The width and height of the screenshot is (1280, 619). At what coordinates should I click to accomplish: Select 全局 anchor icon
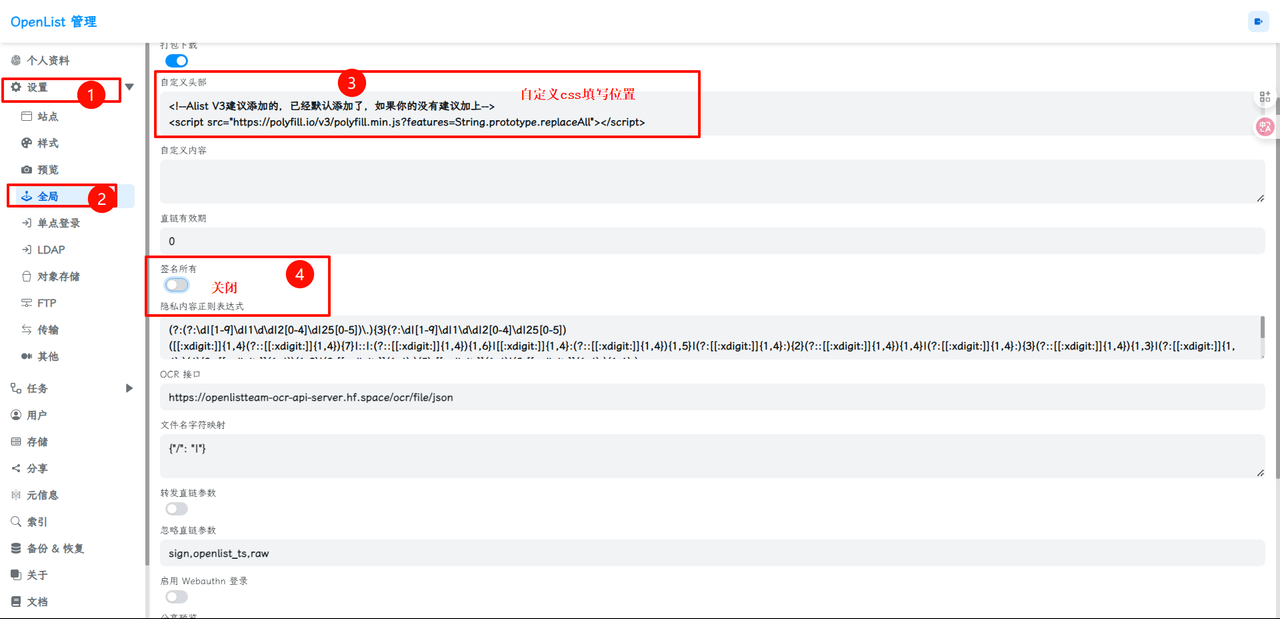[27, 196]
